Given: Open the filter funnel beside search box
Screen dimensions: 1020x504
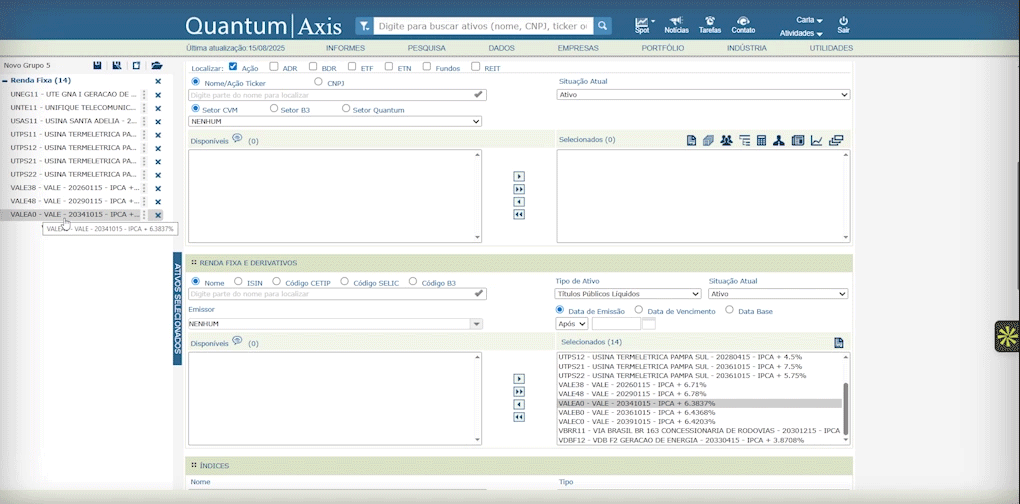Looking at the screenshot, I should pyautogui.click(x=364, y=26).
